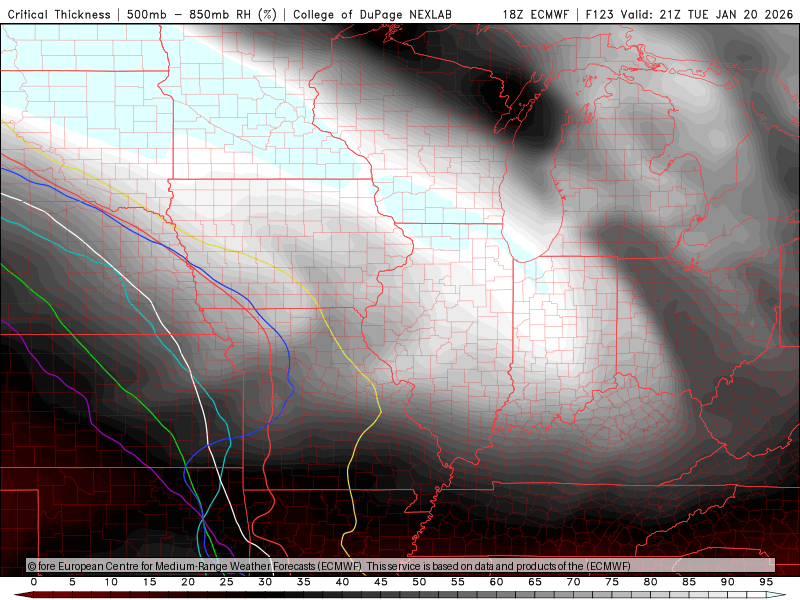Click the "College of DuPage NEXLAB" text

[372, 15]
